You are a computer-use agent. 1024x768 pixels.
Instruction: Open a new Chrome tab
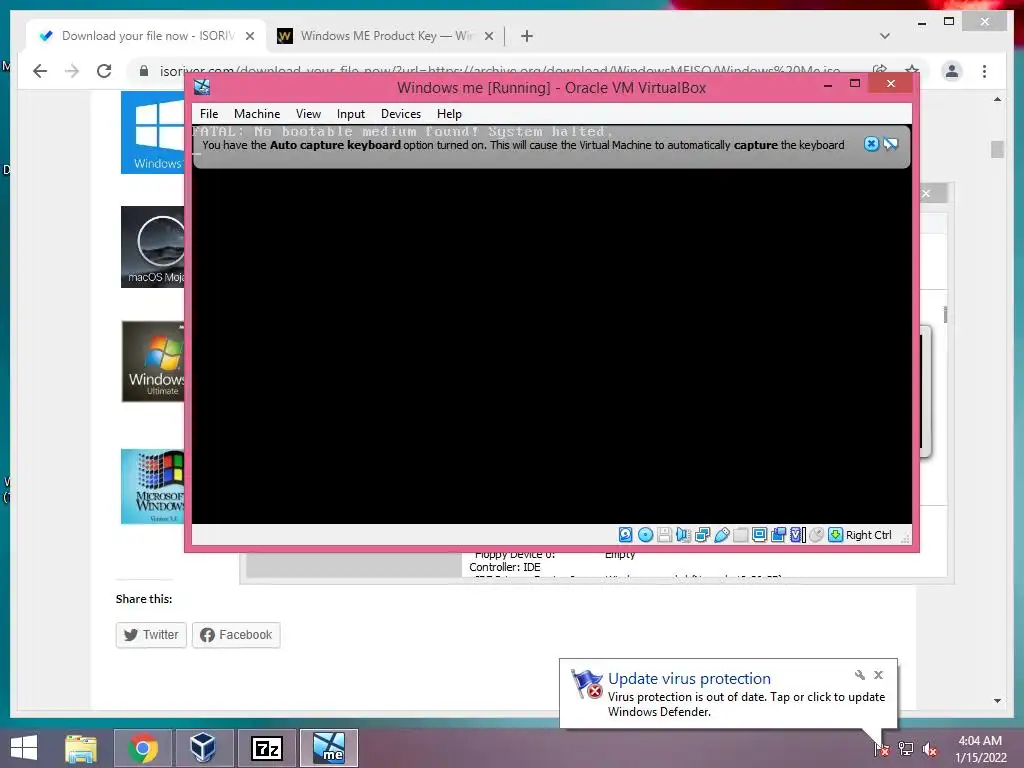point(527,36)
